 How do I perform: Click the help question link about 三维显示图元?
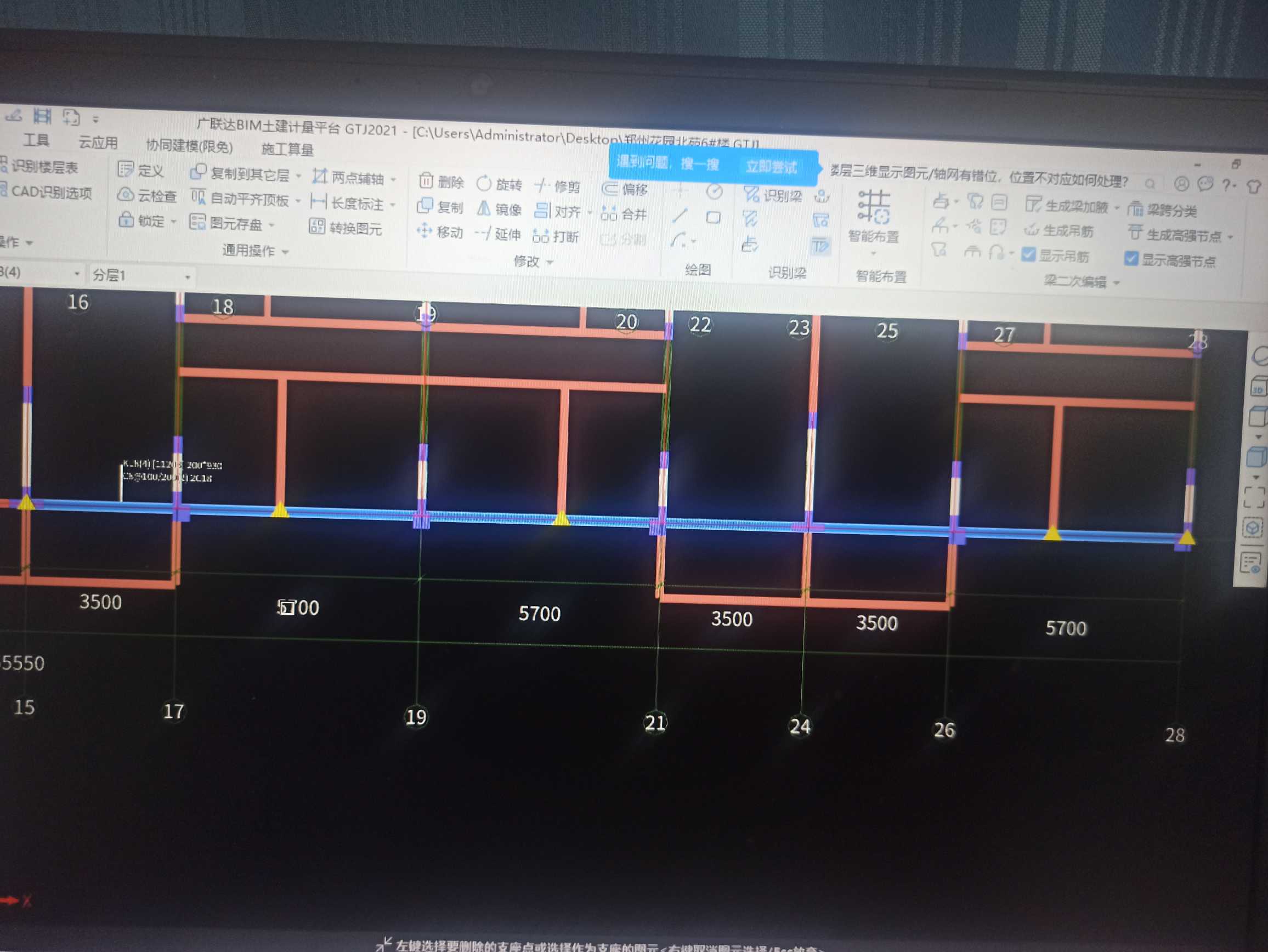click(x=979, y=175)
